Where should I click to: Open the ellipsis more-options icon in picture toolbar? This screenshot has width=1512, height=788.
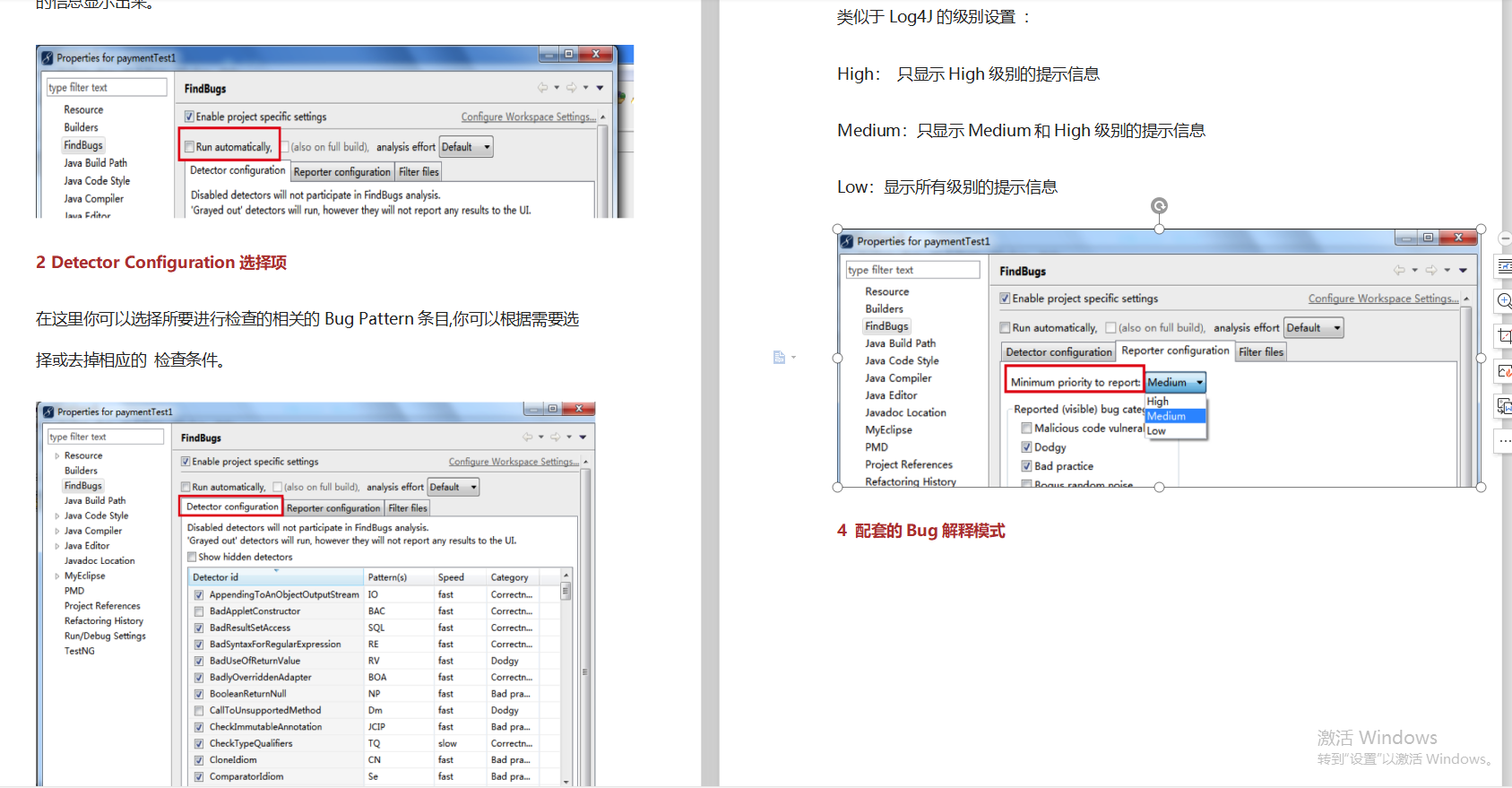coord(1506,441)
